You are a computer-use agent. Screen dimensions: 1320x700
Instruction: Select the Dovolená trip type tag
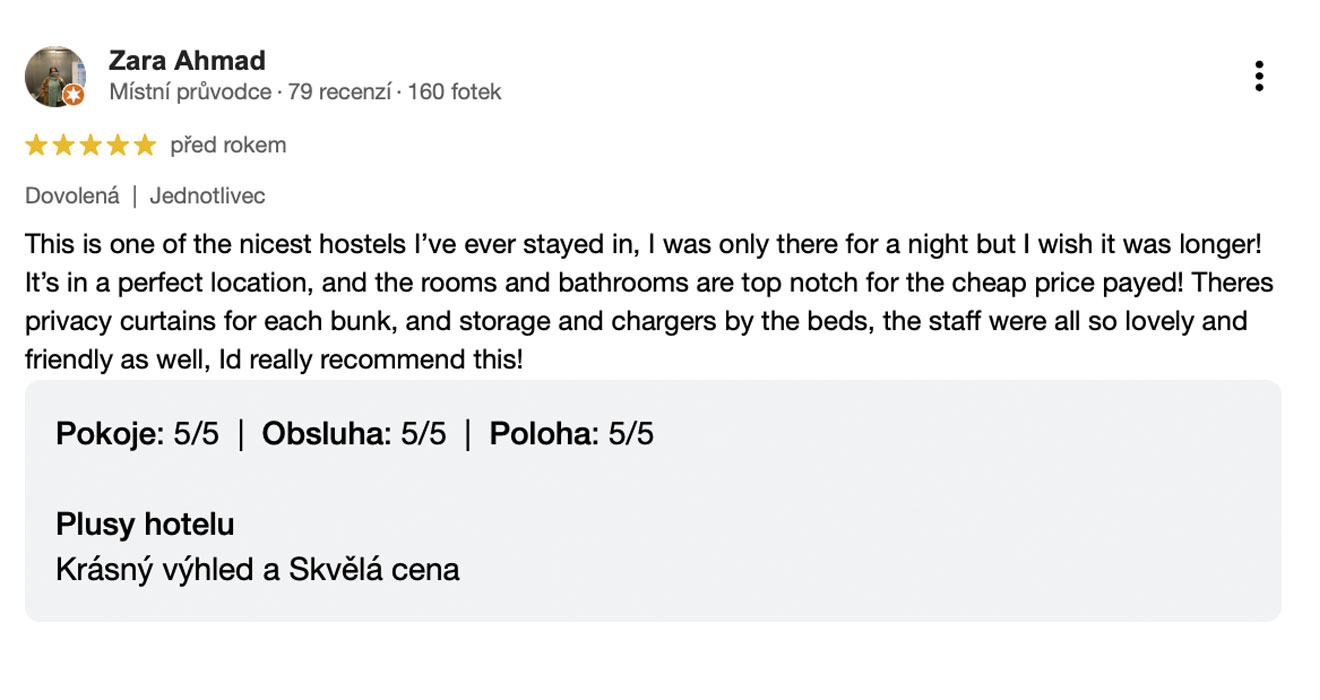[x=72, y=196]
